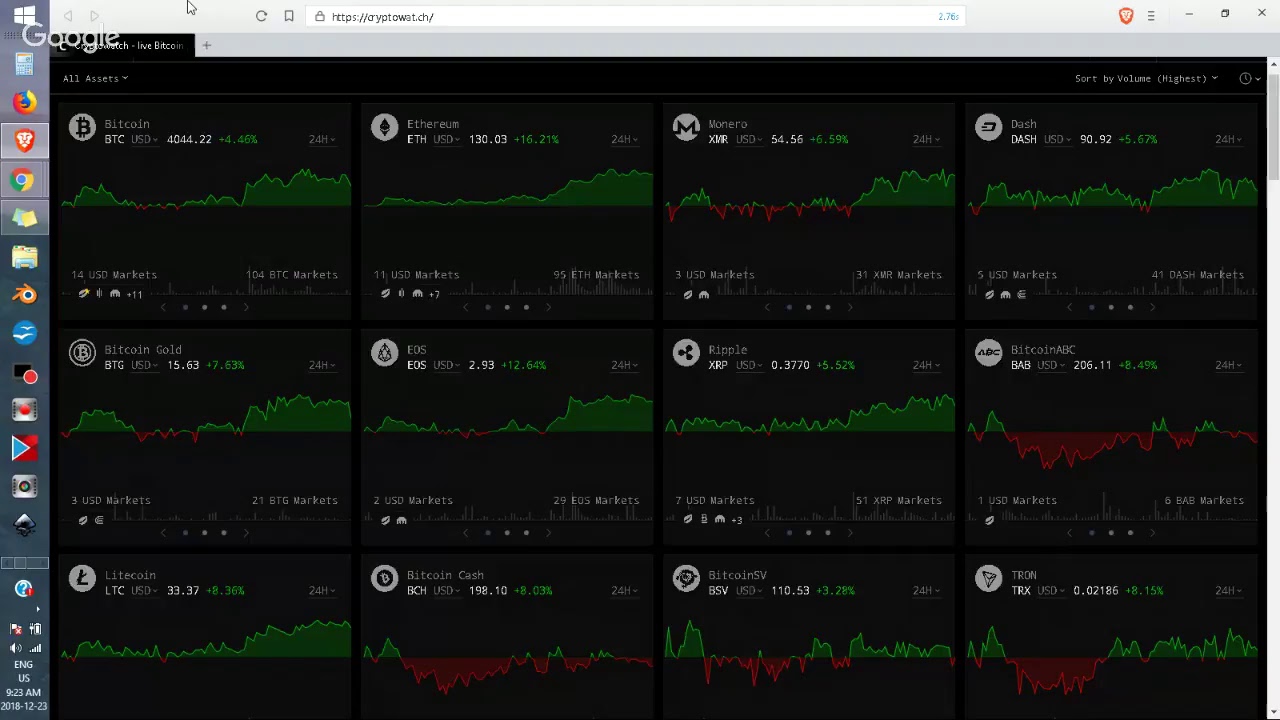This screenshot has height=720, width=1280.
Task: Click the Bitcoin coin logo
Action: [82, 128]
